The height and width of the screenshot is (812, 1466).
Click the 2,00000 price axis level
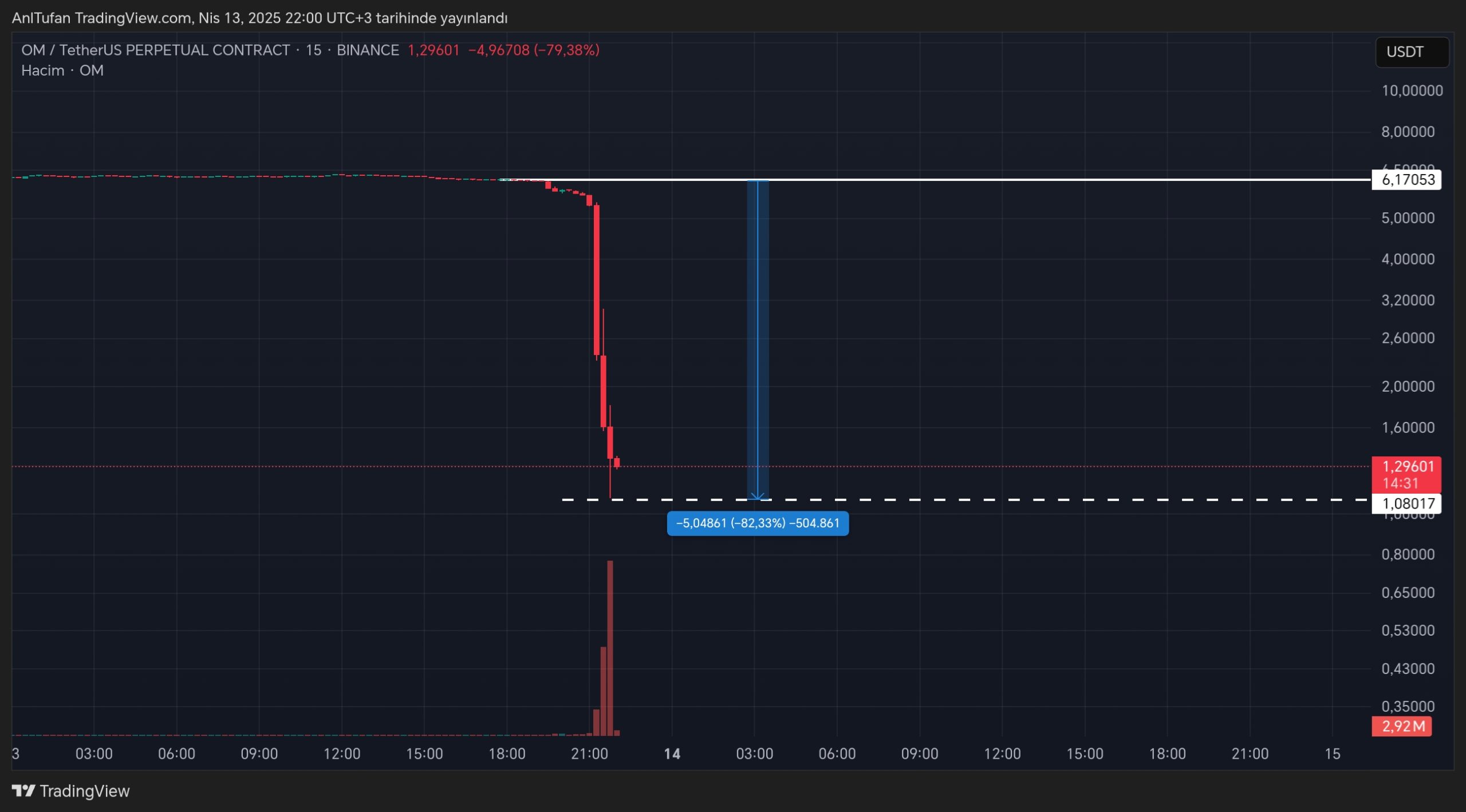point(1408,387)
